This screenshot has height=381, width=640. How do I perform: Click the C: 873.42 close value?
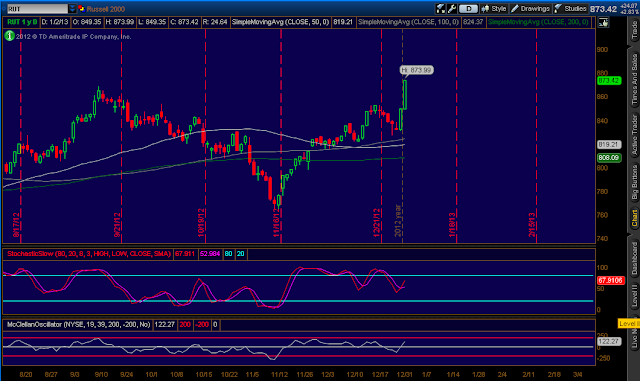tap(184, 22)
